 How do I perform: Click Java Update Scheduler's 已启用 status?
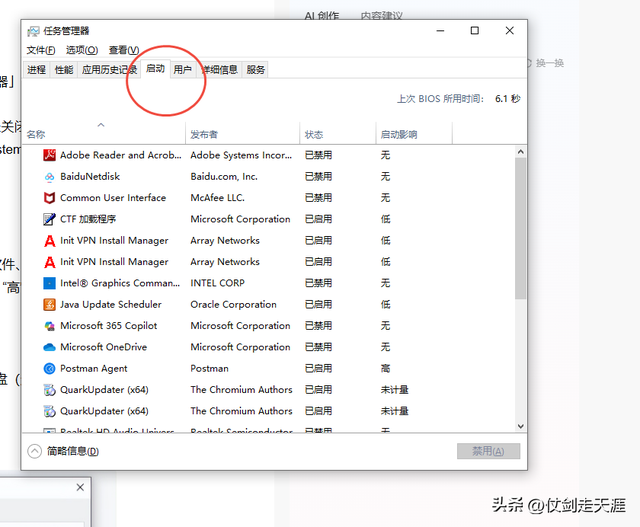click(x=318, y=305)
